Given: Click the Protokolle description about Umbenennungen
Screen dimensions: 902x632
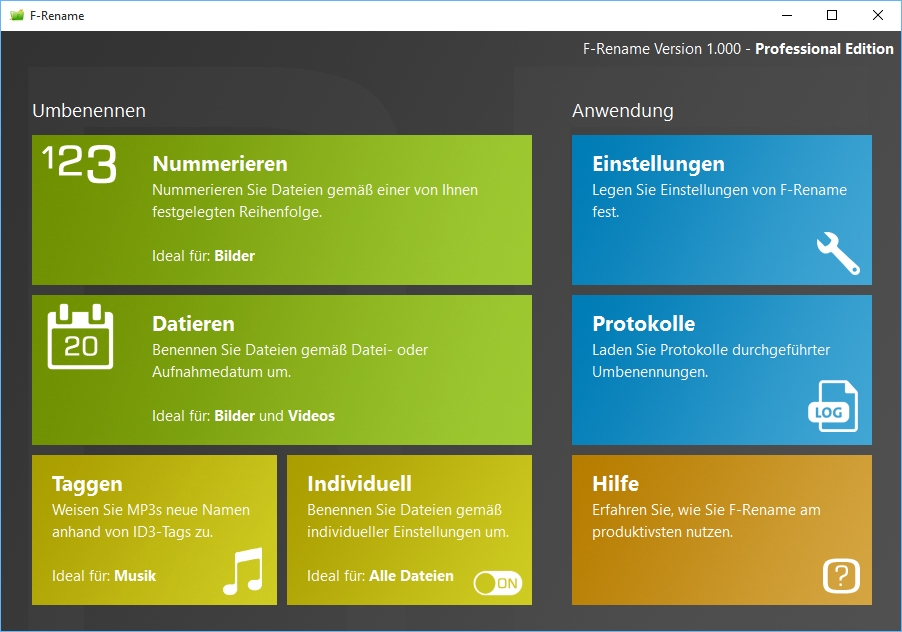Looking at the screenshot, I should 711,361.
